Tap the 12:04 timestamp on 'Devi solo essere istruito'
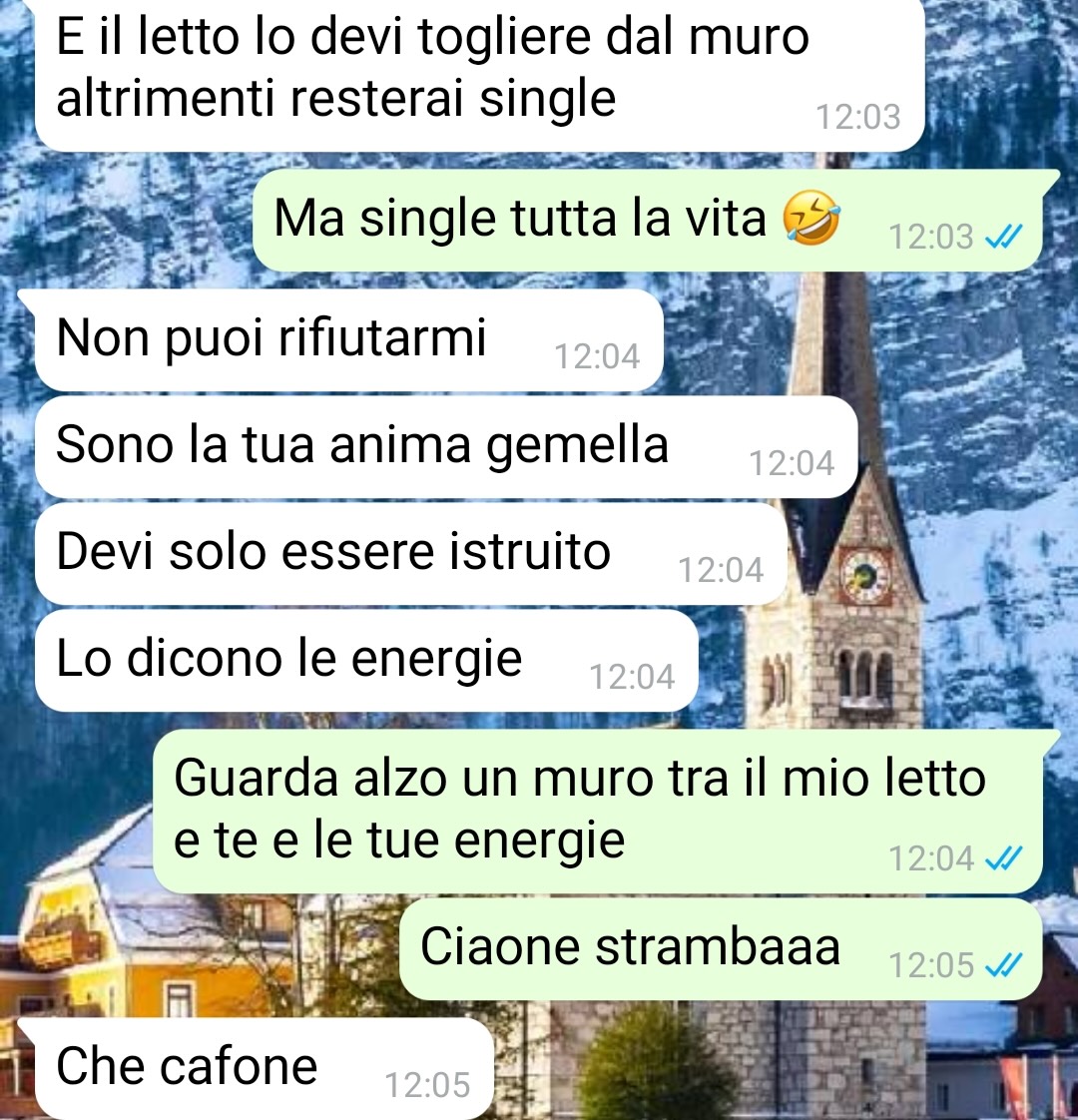 [x=721, y=570]
